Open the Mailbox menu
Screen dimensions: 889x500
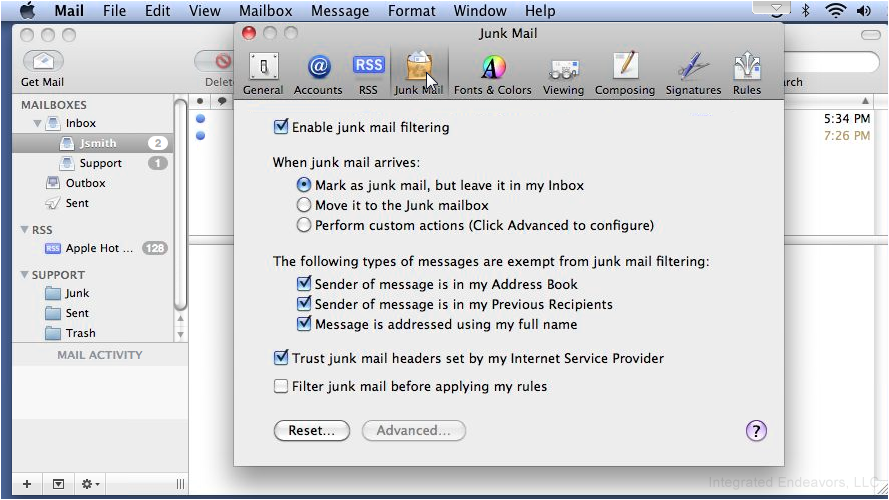tap(265, 11)
